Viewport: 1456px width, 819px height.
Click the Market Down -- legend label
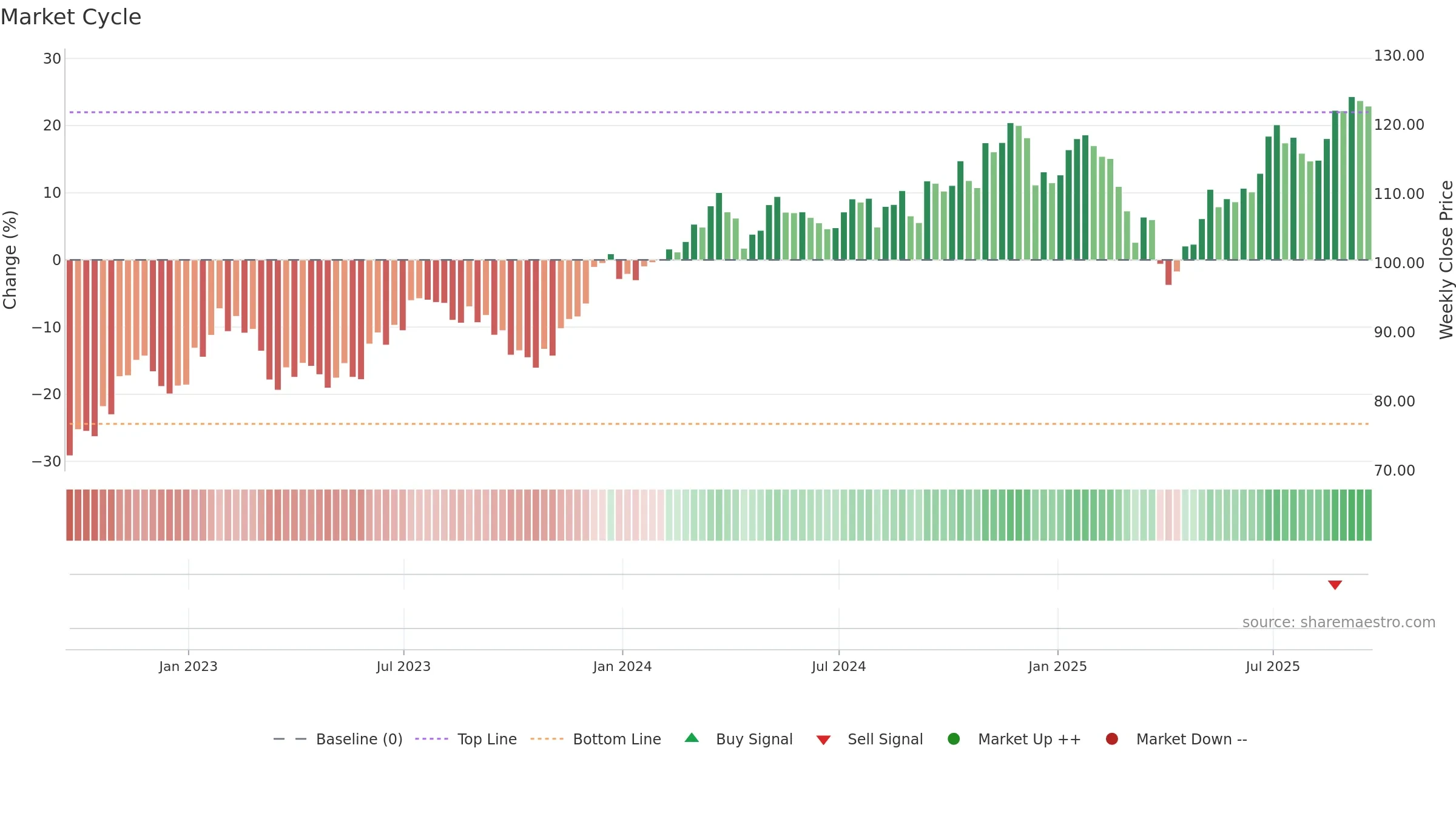(x=1191, y=739)
